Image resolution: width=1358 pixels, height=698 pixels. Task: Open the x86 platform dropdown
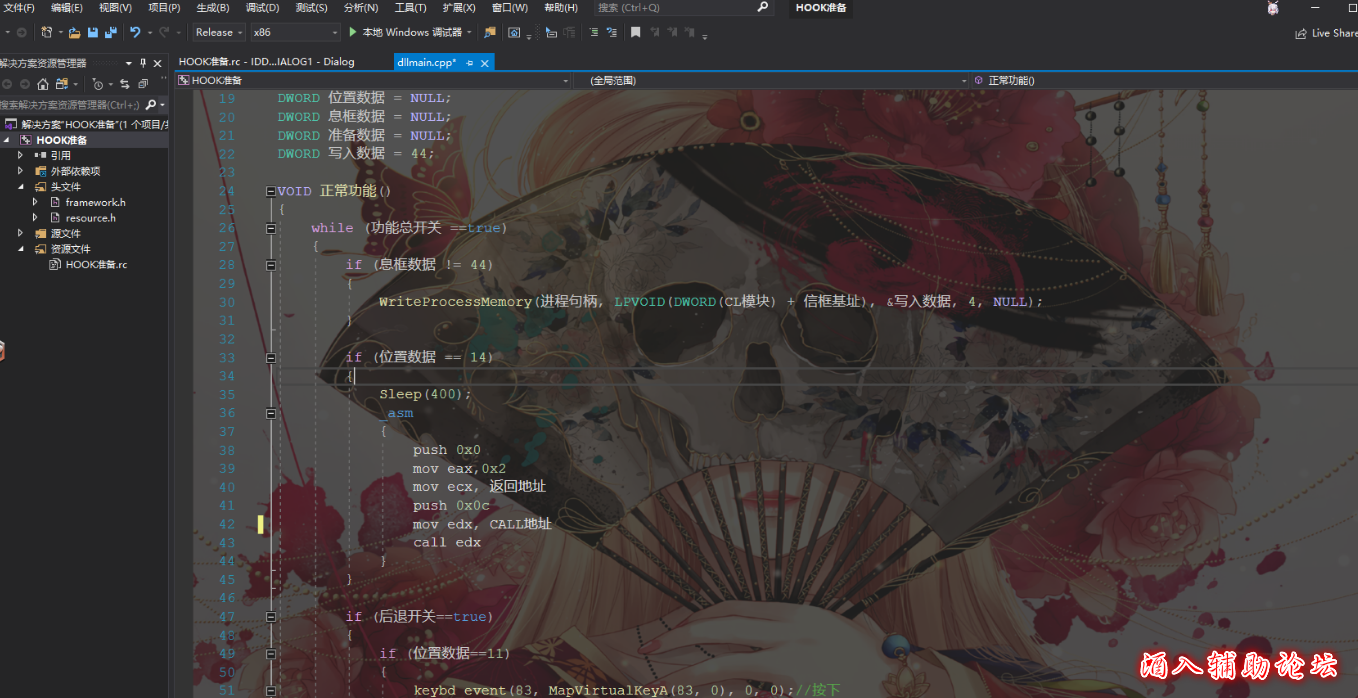[292, 32]
